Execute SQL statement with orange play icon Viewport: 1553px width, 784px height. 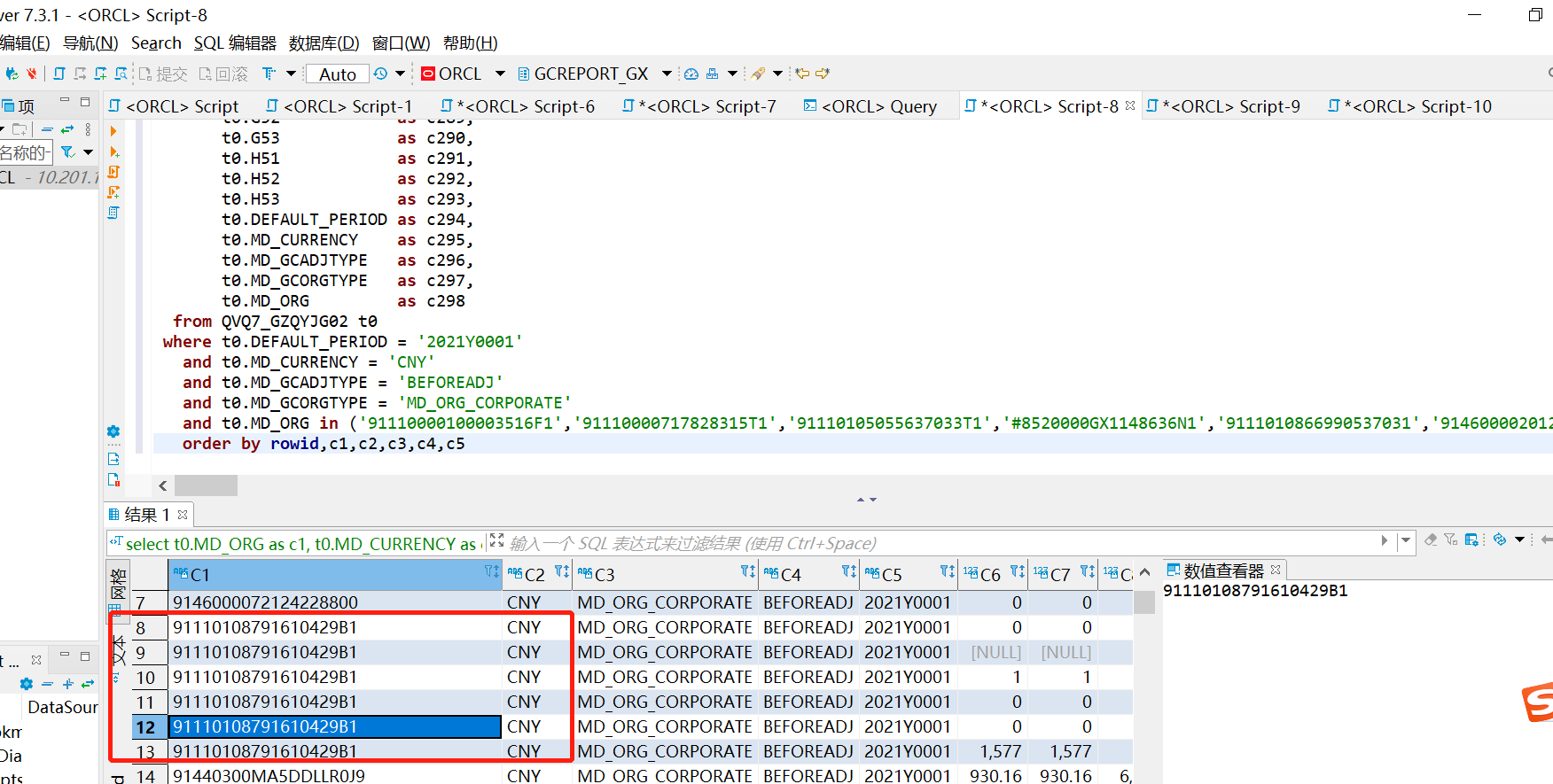click(x=113, y=131)
